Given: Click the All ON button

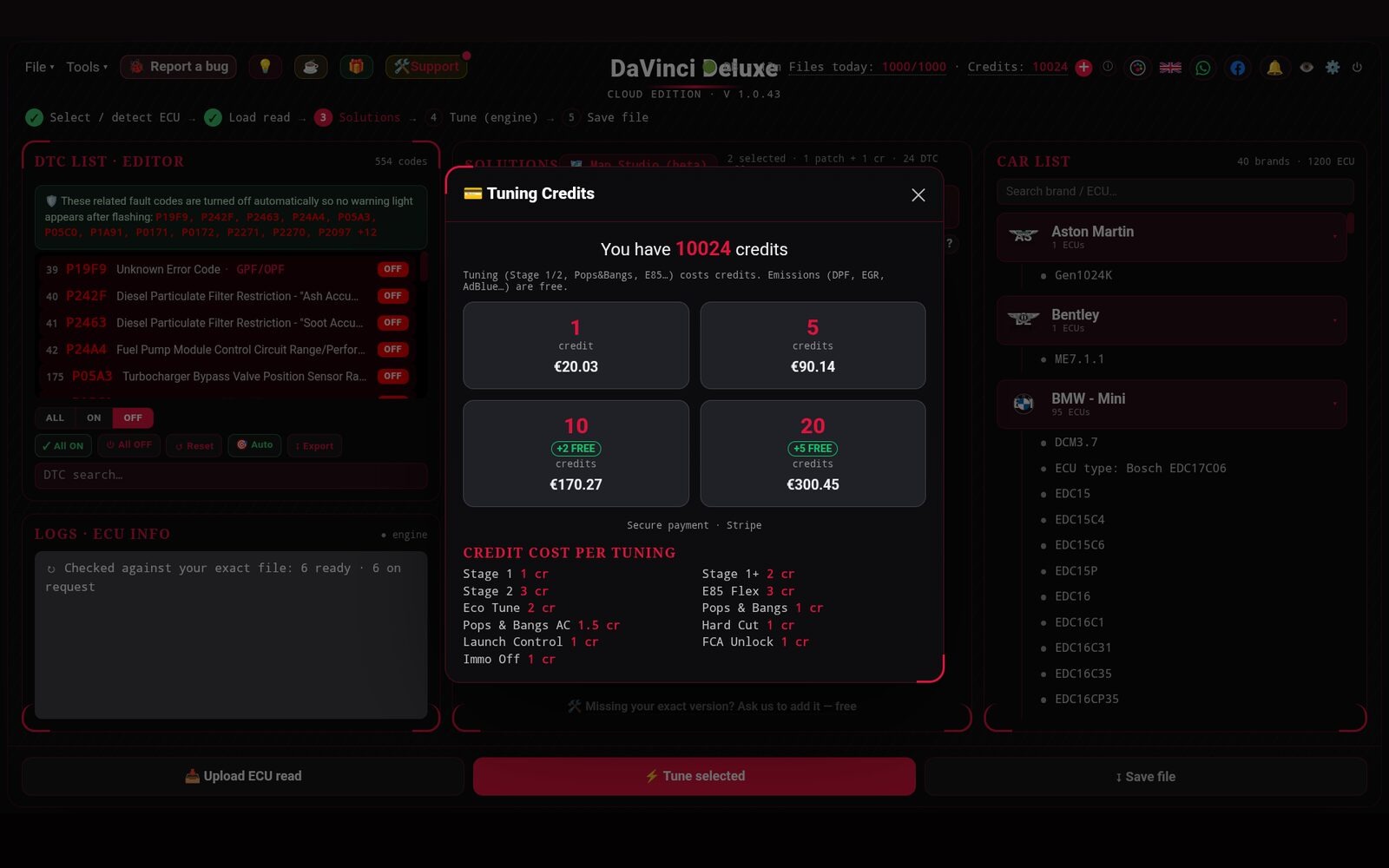Looking at the screenshot, I should click(63, 445).
